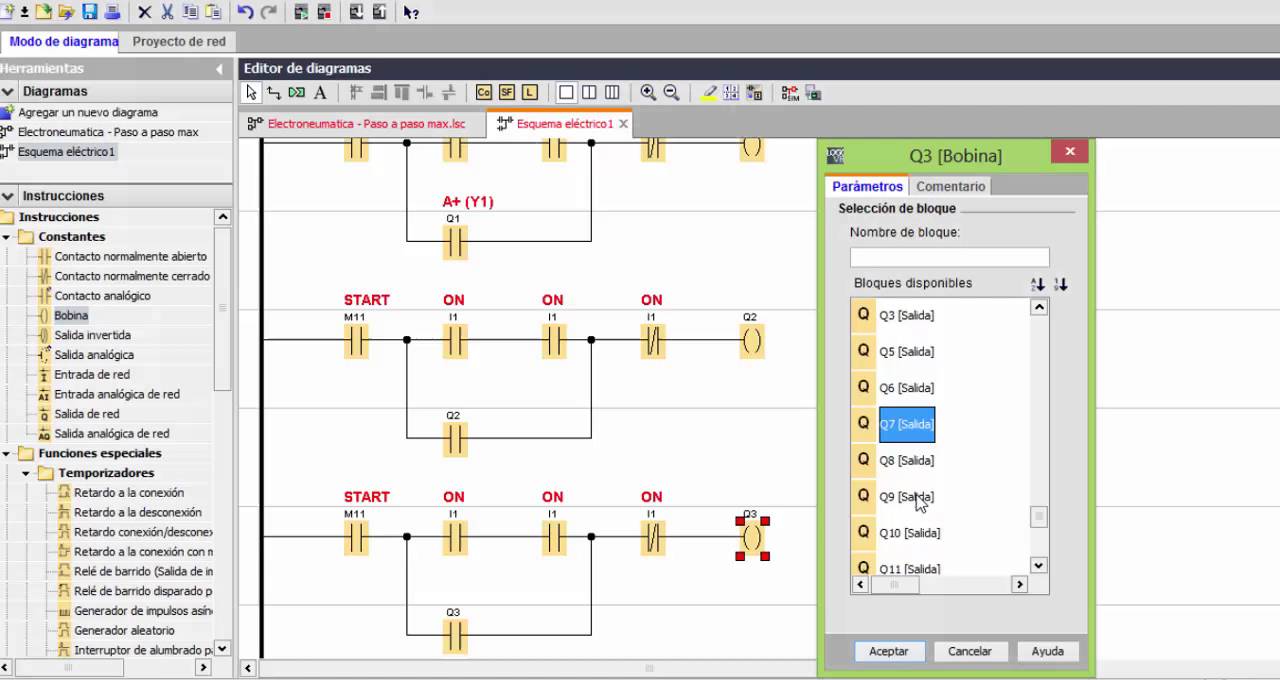Add a new diagram
This screenshot has height=680, width=1280.
click(x=88, y=112)
